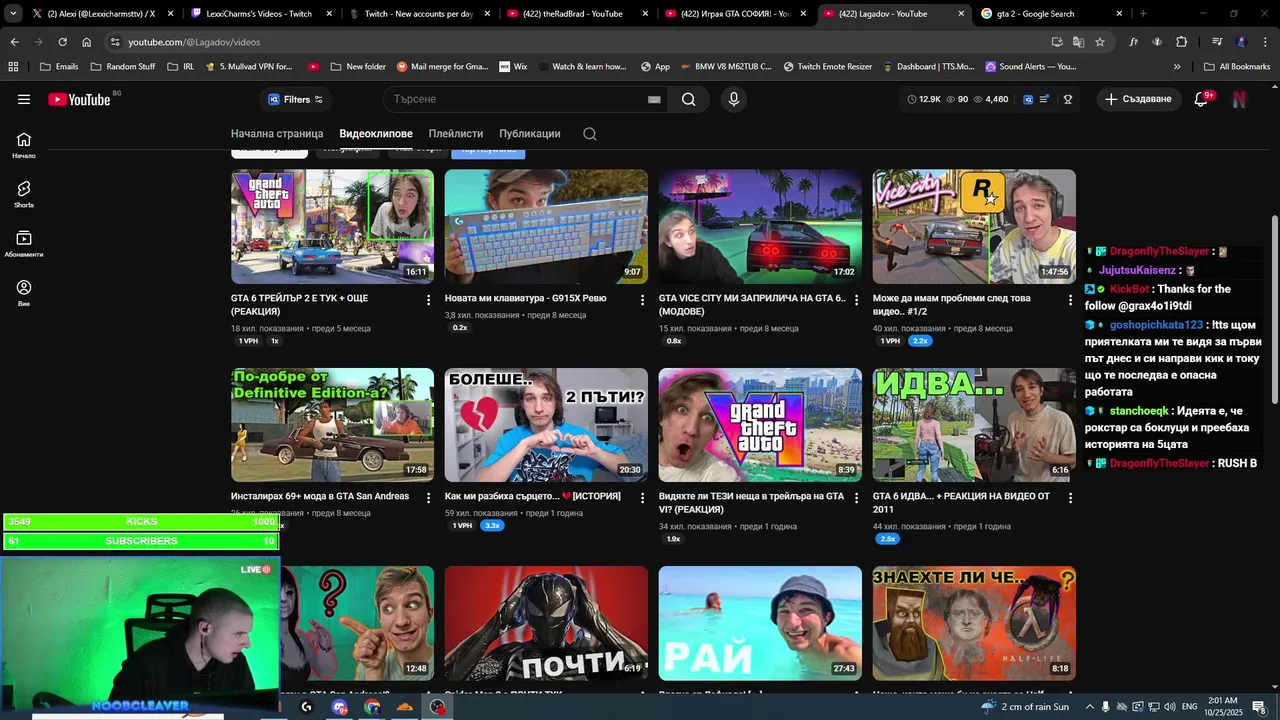Bookmark this page with star icon
The width and height of the screenshot is (1280, 720).
(1100, 42)
